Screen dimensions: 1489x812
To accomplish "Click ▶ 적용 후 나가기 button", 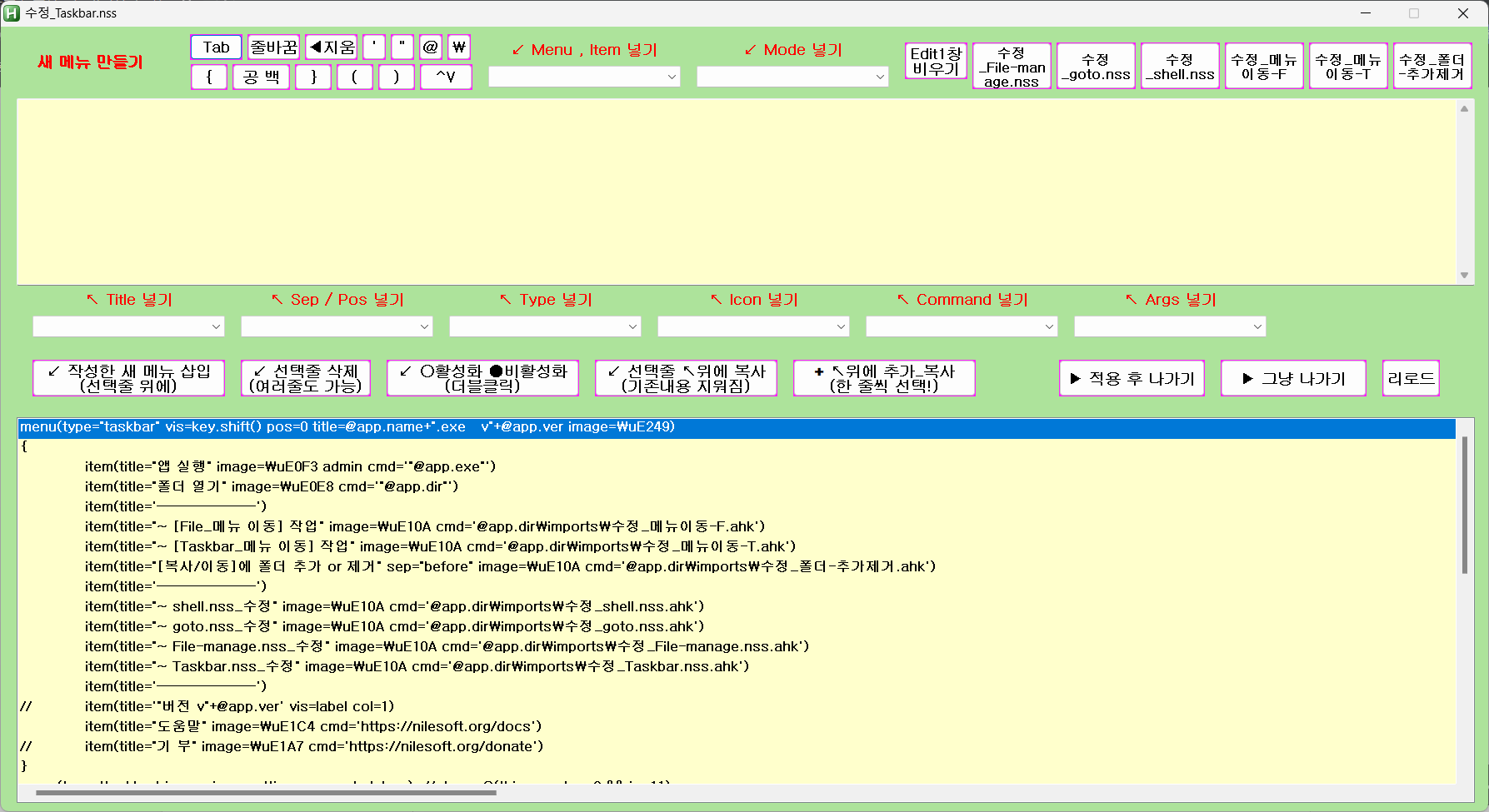I will point(1132,378).
